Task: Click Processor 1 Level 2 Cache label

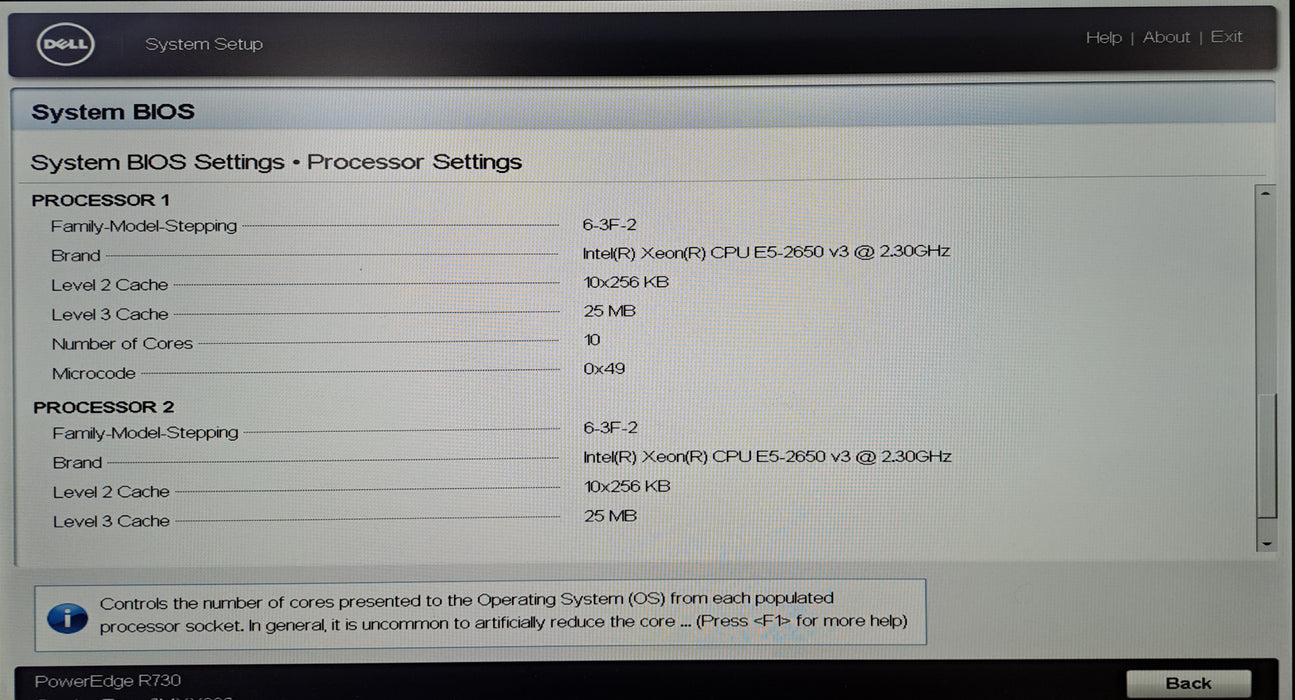Action: click(x=110, y=285)
